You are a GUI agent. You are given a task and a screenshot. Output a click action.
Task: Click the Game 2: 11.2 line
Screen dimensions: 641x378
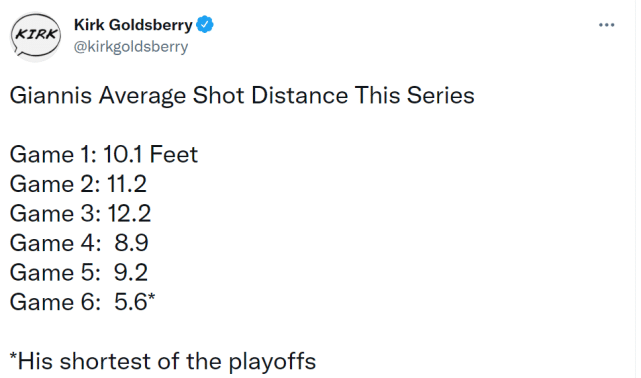pyautogui.click(x=78, y=184)
